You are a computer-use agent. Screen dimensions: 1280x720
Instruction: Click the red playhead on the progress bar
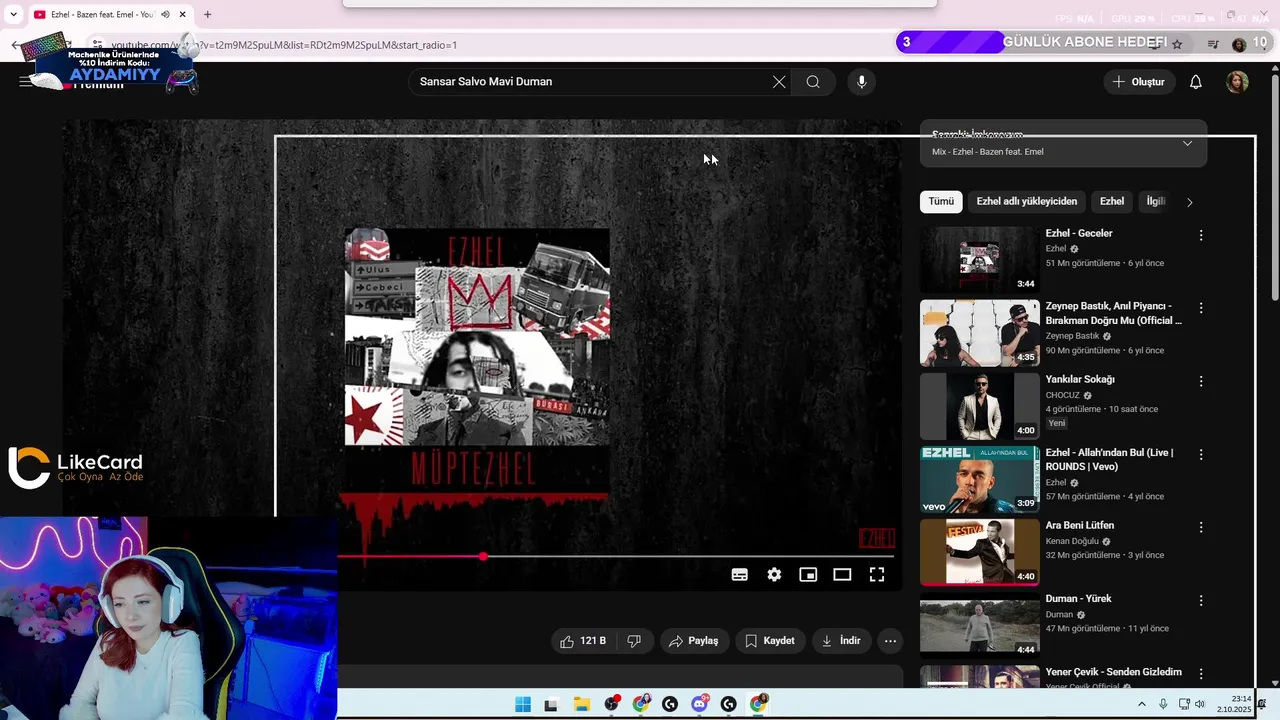[x=483, y=556]
